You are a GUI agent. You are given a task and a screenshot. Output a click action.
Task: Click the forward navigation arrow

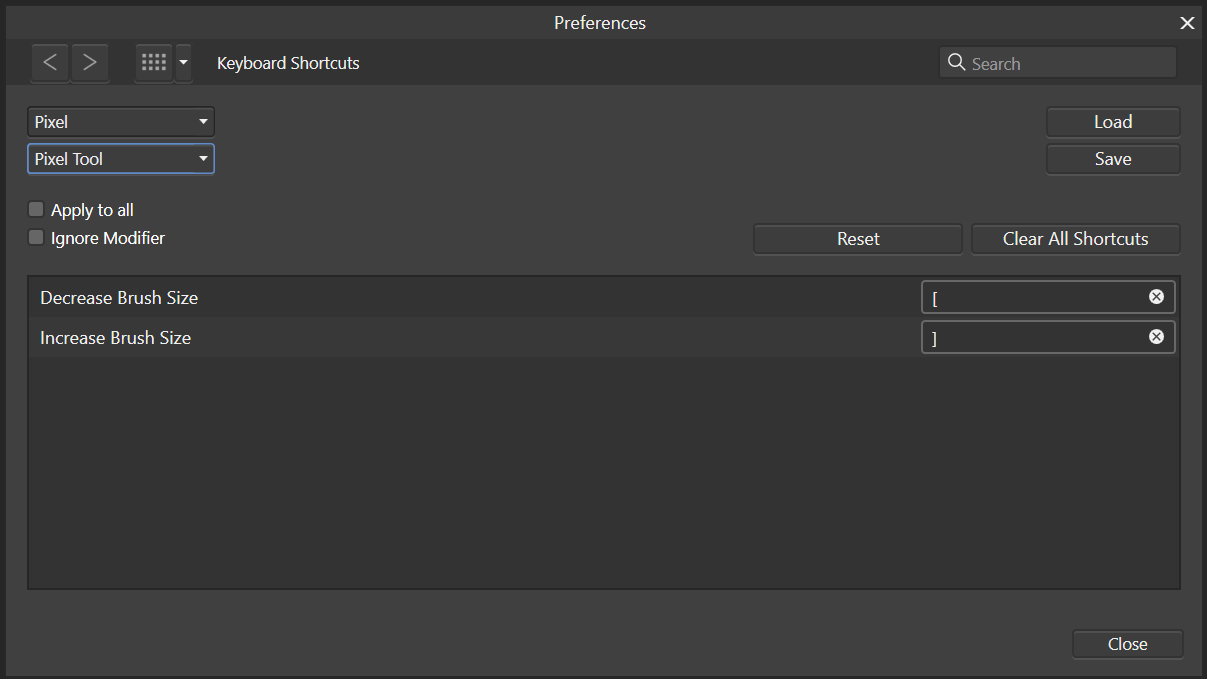click(x=89, y=62)
